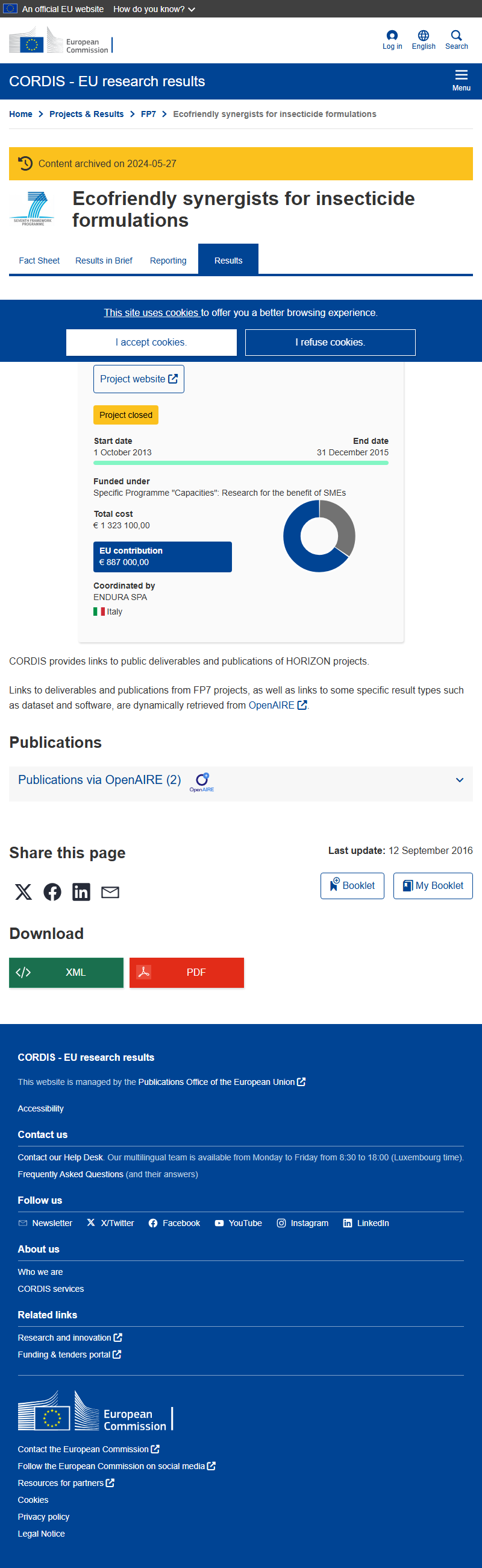Open the Results in Brief tab
Screen dimensions: 482x1568
(x=104, y=261)
